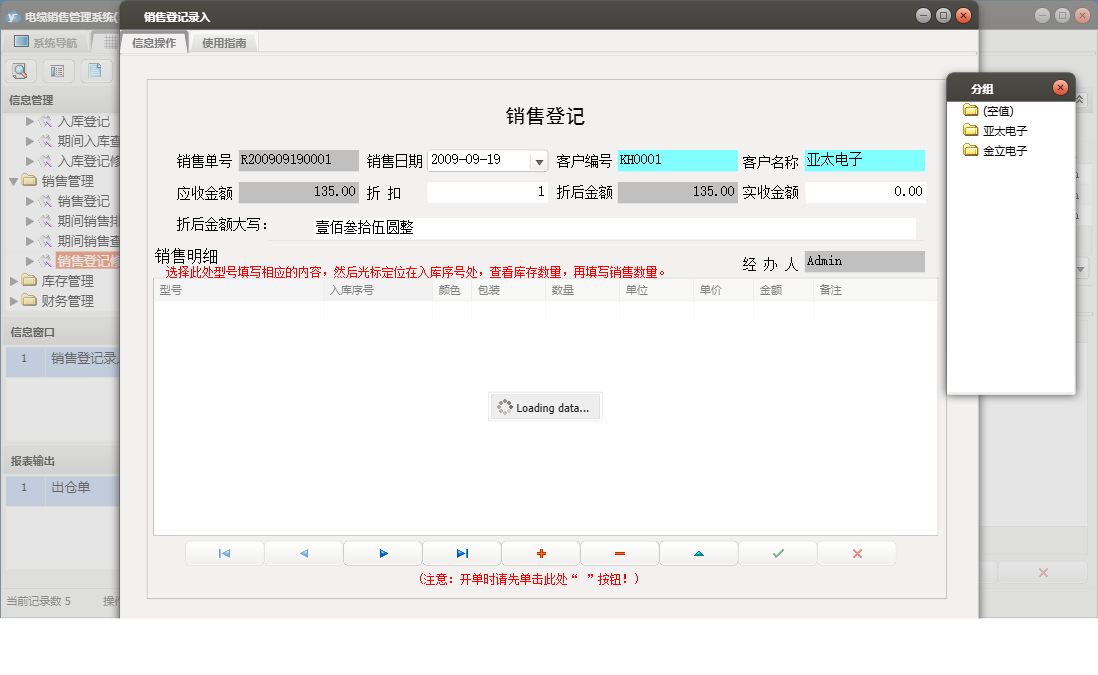Select the 亚太电子 group folder
This screenshot has height=675, width=1098.
coord(1000,130)
